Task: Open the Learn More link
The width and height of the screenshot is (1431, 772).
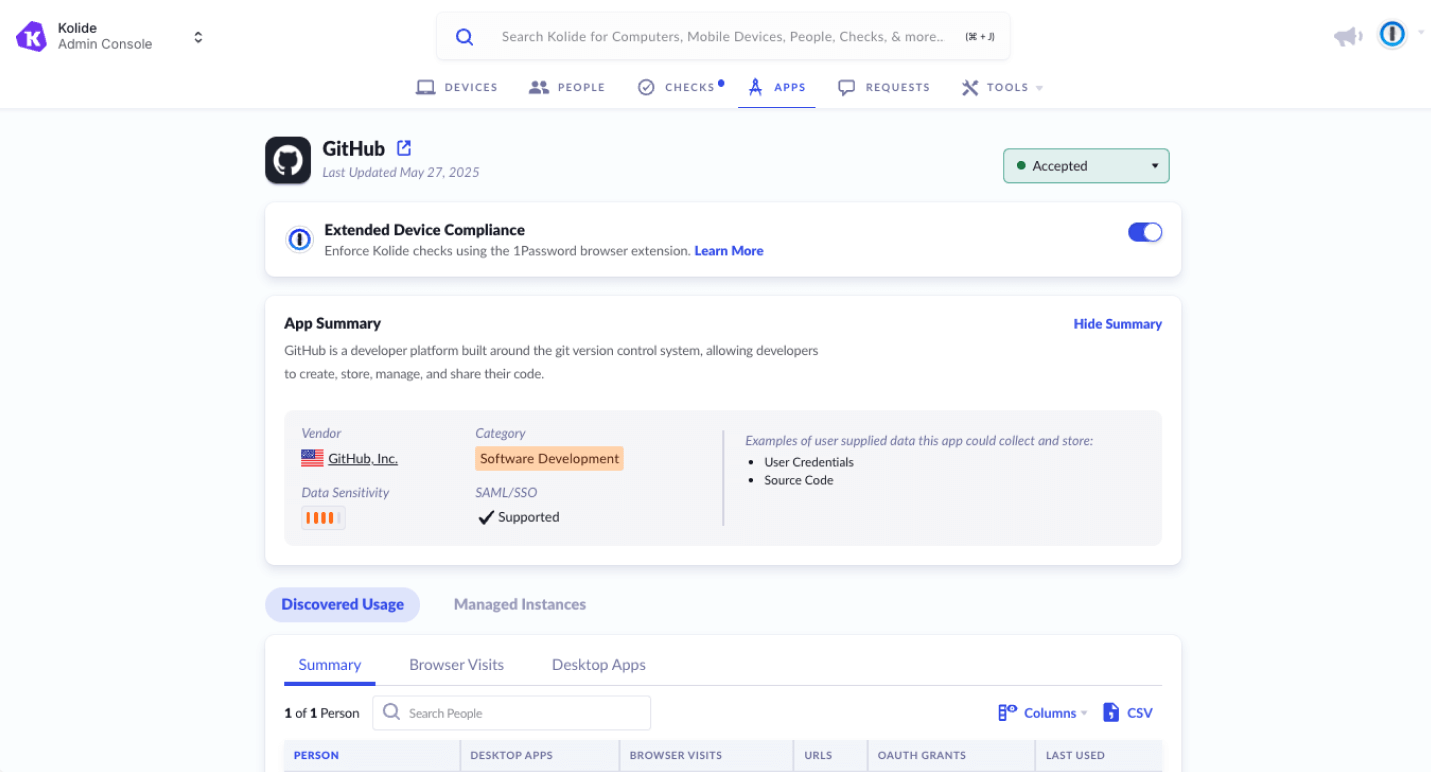Action: (x=728, y=250)
